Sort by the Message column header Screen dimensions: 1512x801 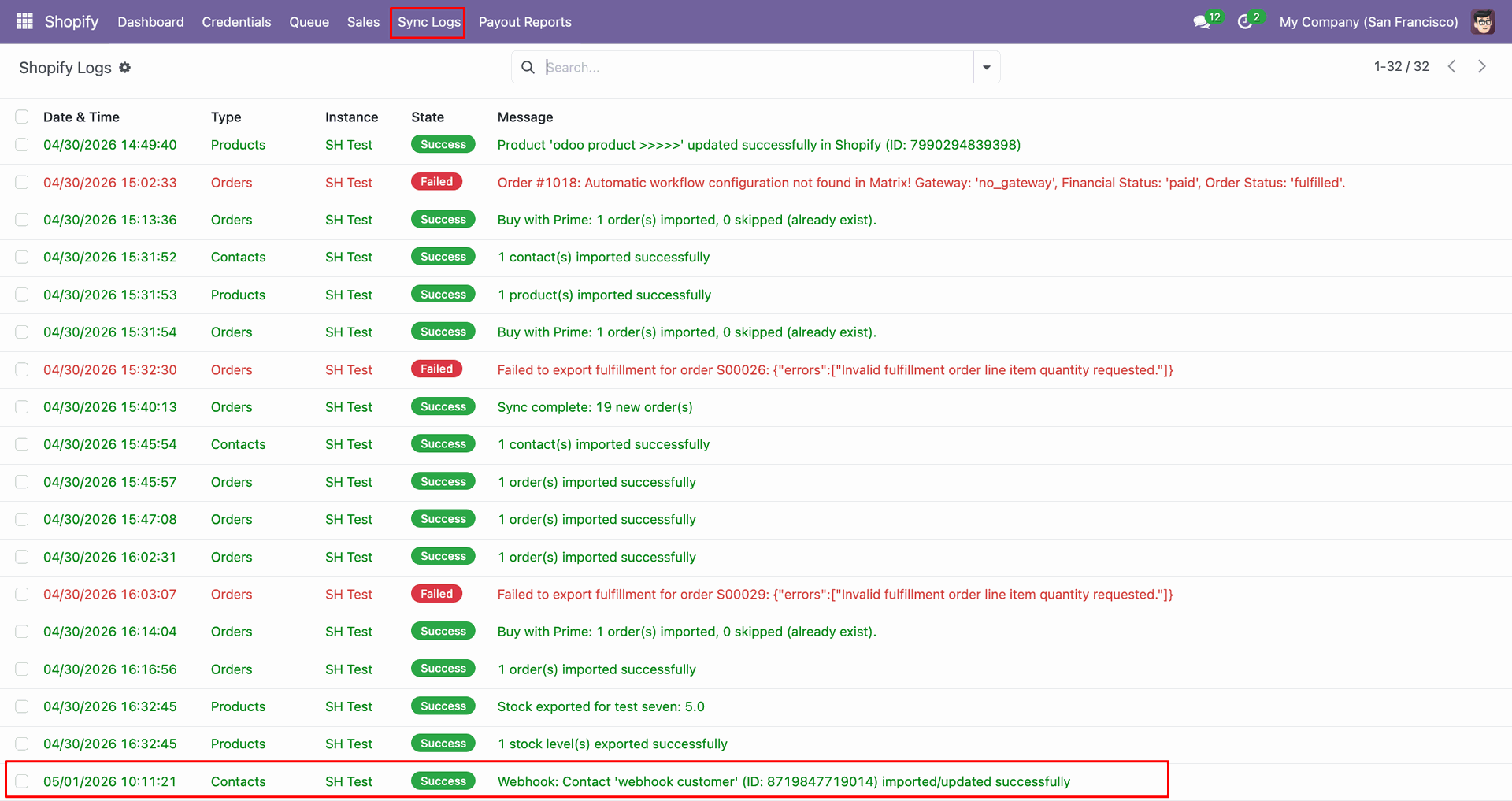[525, 117]
